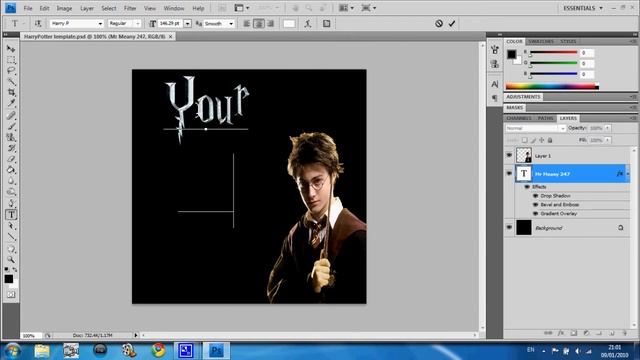The image size is (640, 360).
Task: Toggle Drop Shadow effect visibility
Action: [x=536, y=196]
